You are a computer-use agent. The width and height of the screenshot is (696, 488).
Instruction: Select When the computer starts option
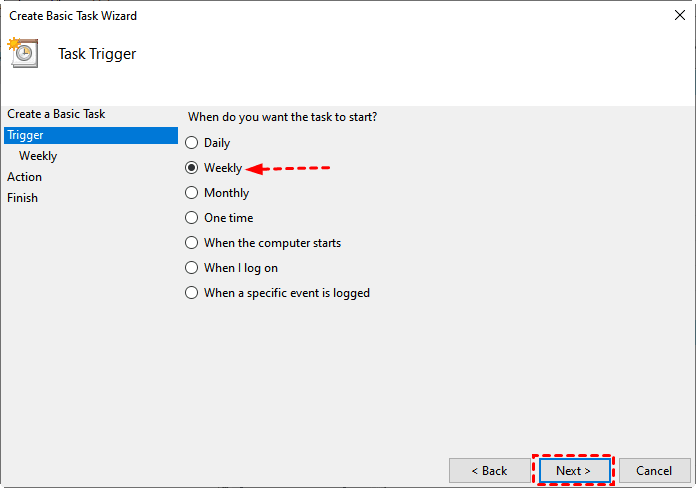pyautogui.click(x=192, y=243)
